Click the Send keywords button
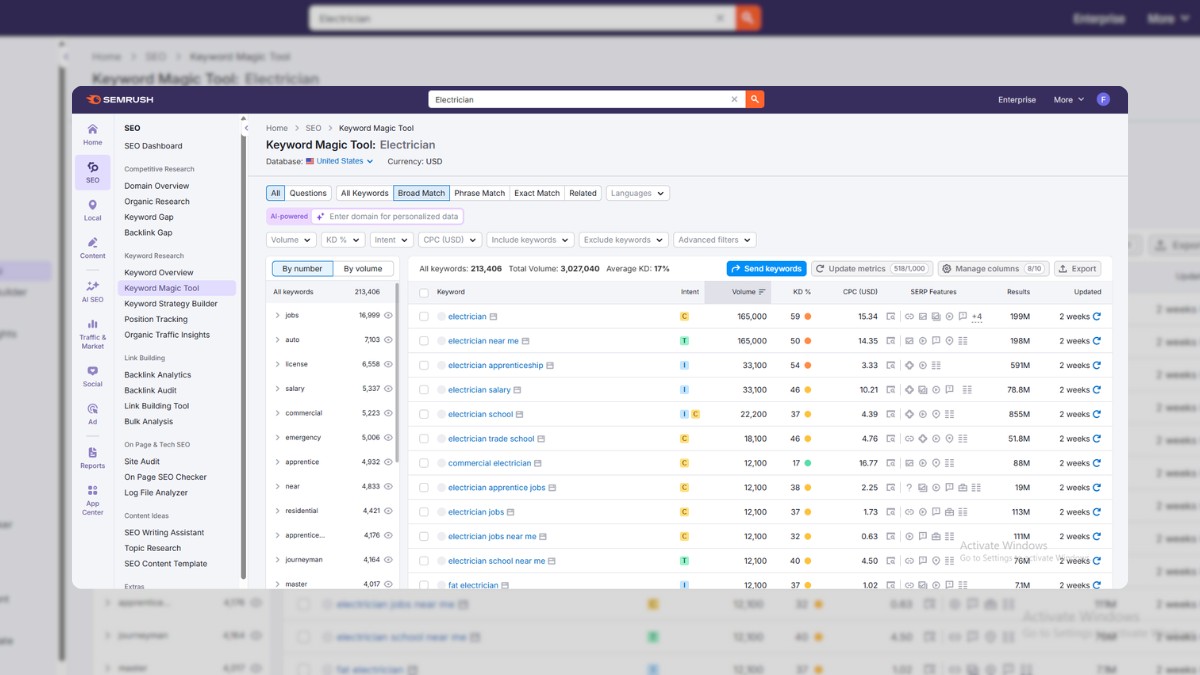 point(766,269)
